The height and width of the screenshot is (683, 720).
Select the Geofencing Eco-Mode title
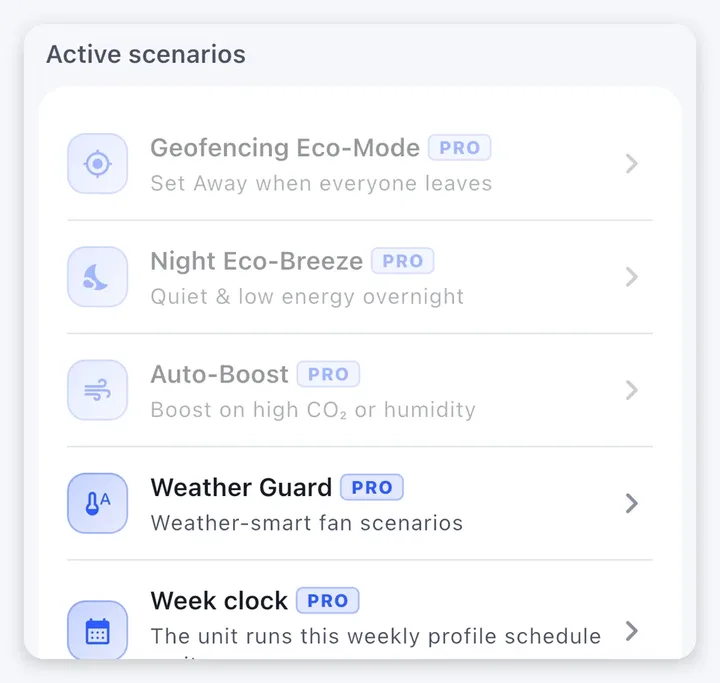click(x=285, y=148)
